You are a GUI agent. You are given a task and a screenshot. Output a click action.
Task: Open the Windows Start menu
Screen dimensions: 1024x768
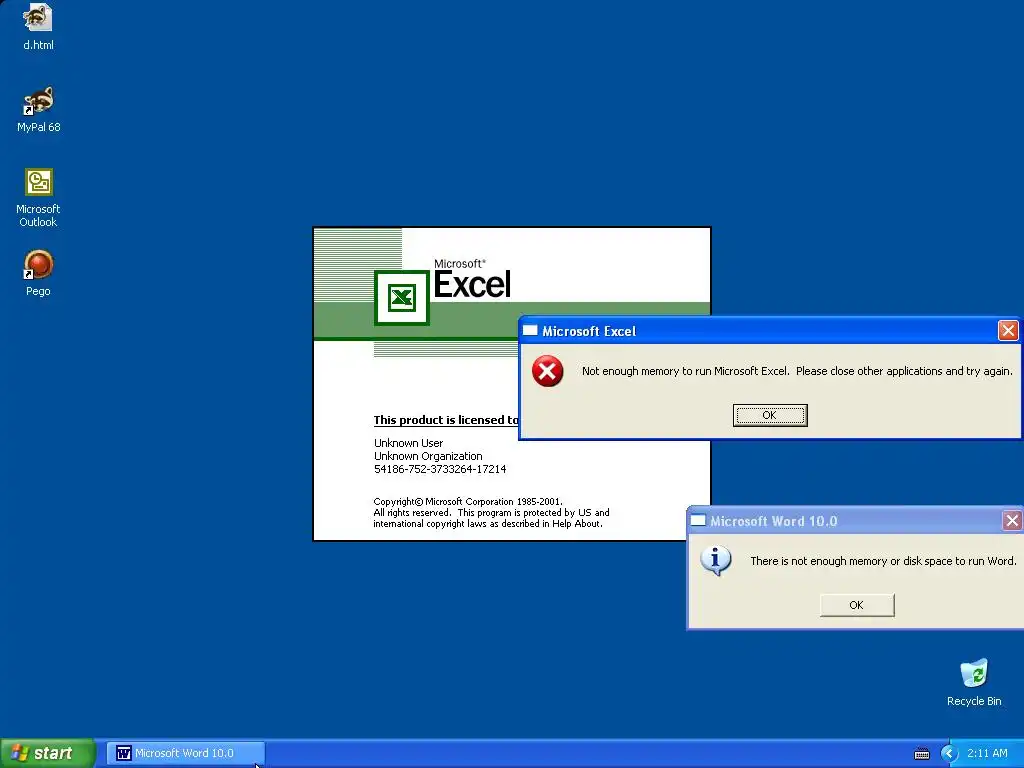(x=47, y=753)
